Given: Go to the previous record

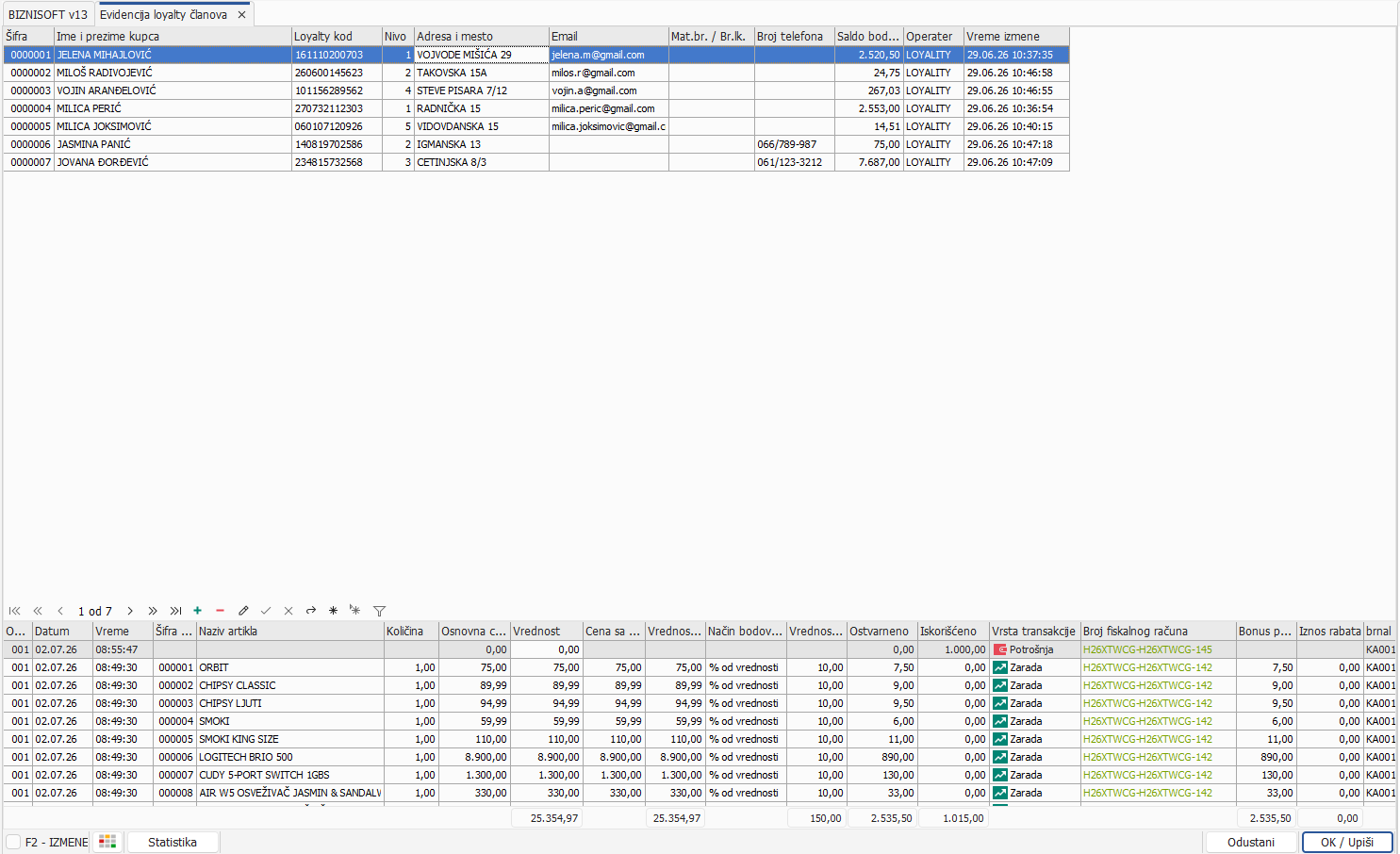Looking at the screenshot, I should [60, 611].
